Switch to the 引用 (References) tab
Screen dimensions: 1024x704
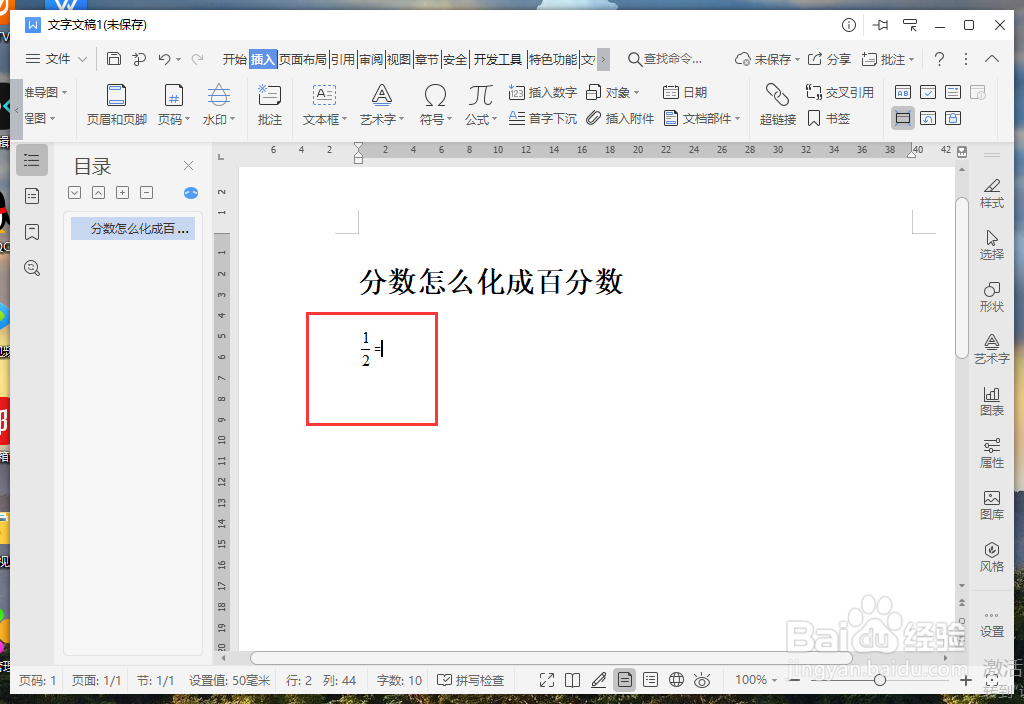(343, 59)
